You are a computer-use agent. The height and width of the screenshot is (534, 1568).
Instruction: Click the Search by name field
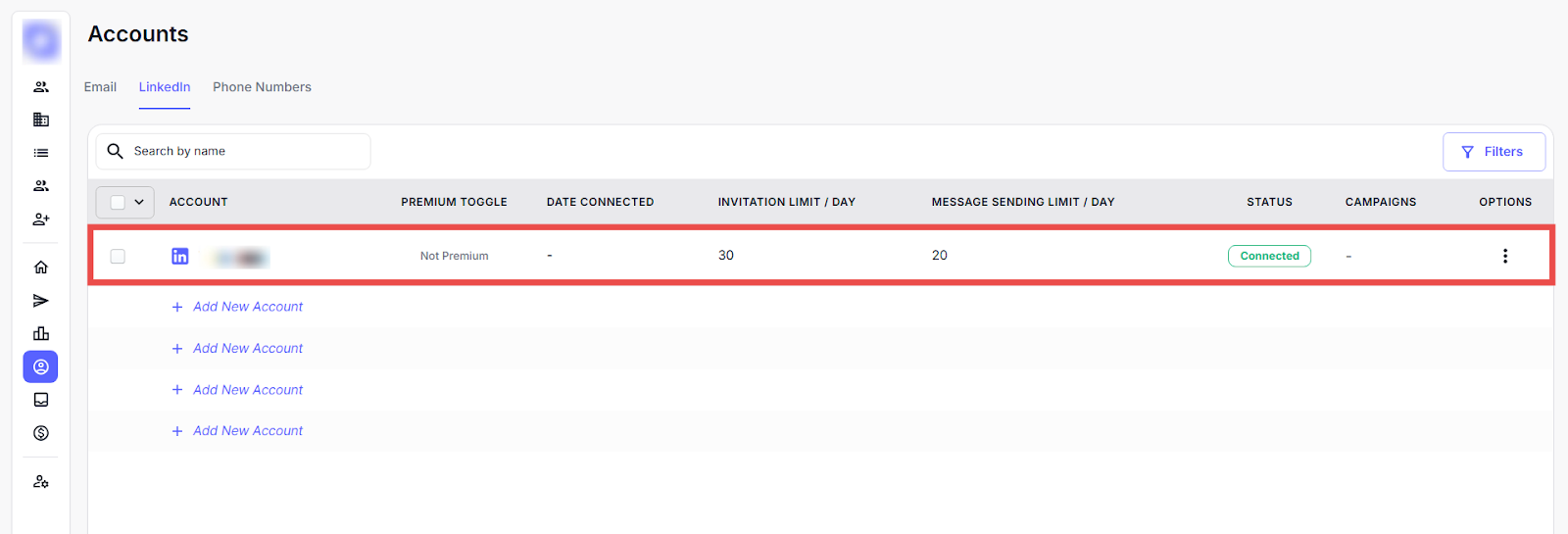click(x=245, y=151)
